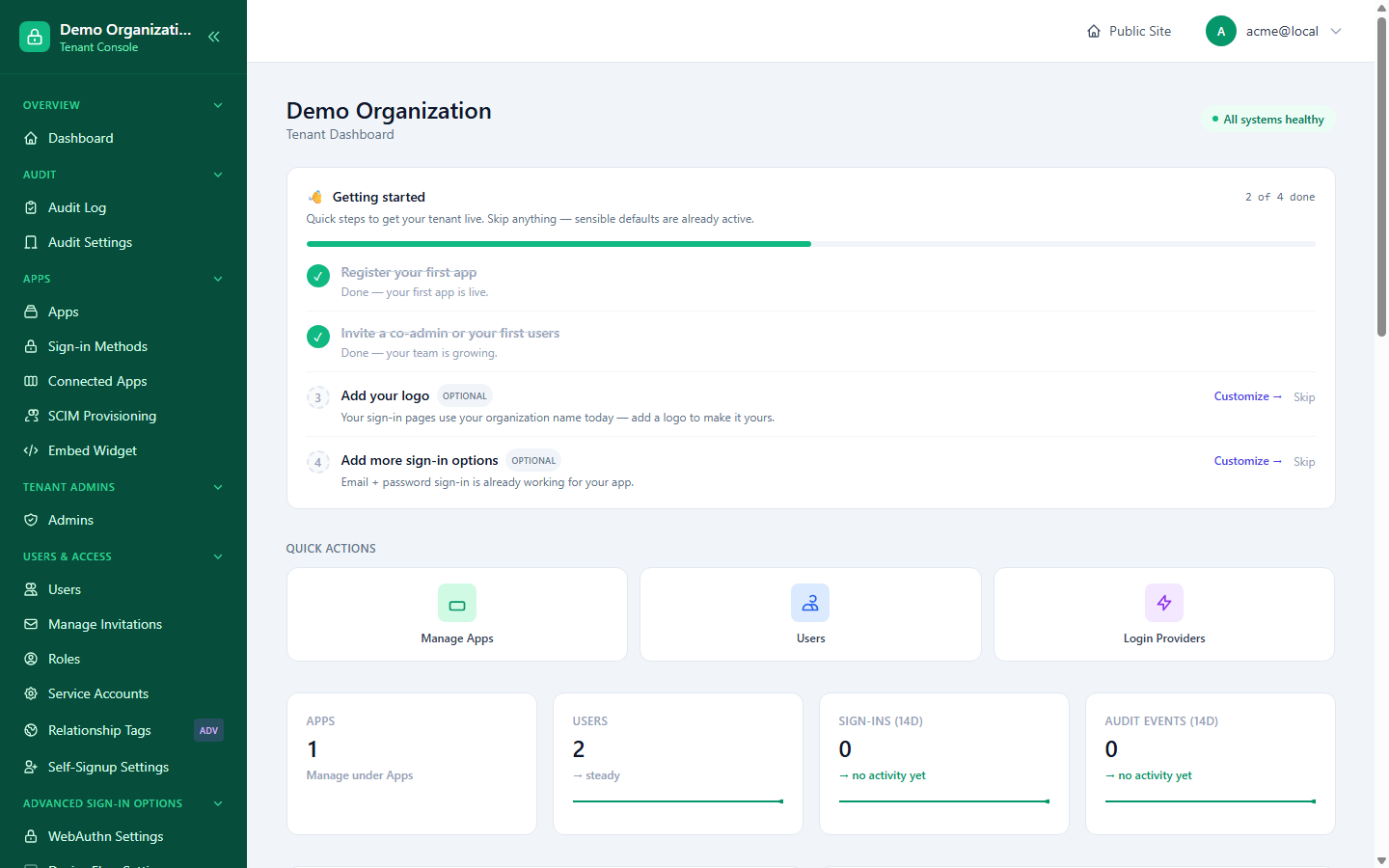Click the Tenant Console subtitle
The height and width of the screenshot is (868, 1389).
tap(98, 47)
